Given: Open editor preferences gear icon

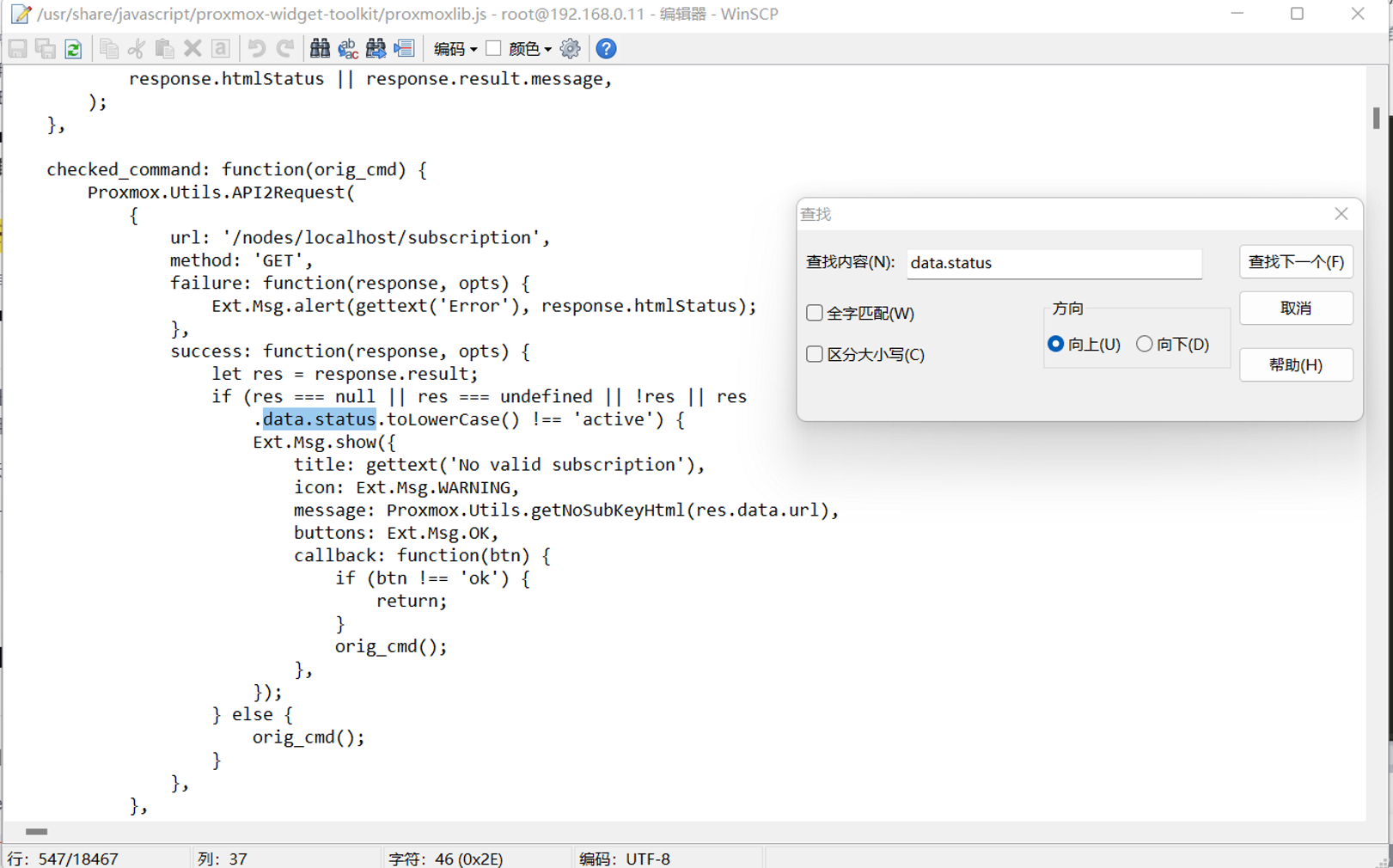Looking at the screenshot, I should coord(570,49).
